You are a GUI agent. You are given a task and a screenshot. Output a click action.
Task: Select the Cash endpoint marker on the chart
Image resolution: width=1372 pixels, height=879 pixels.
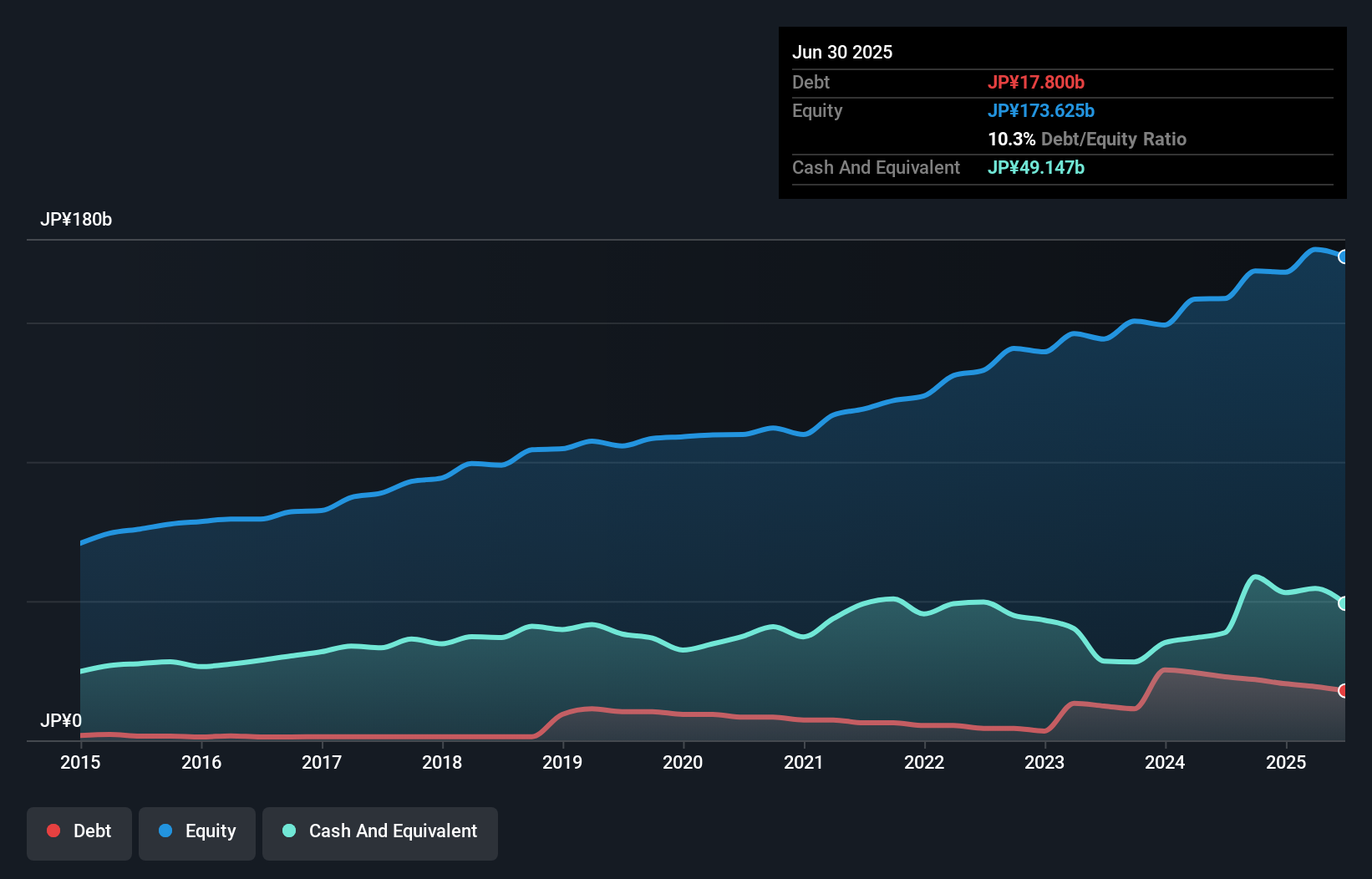point(1342,602)
